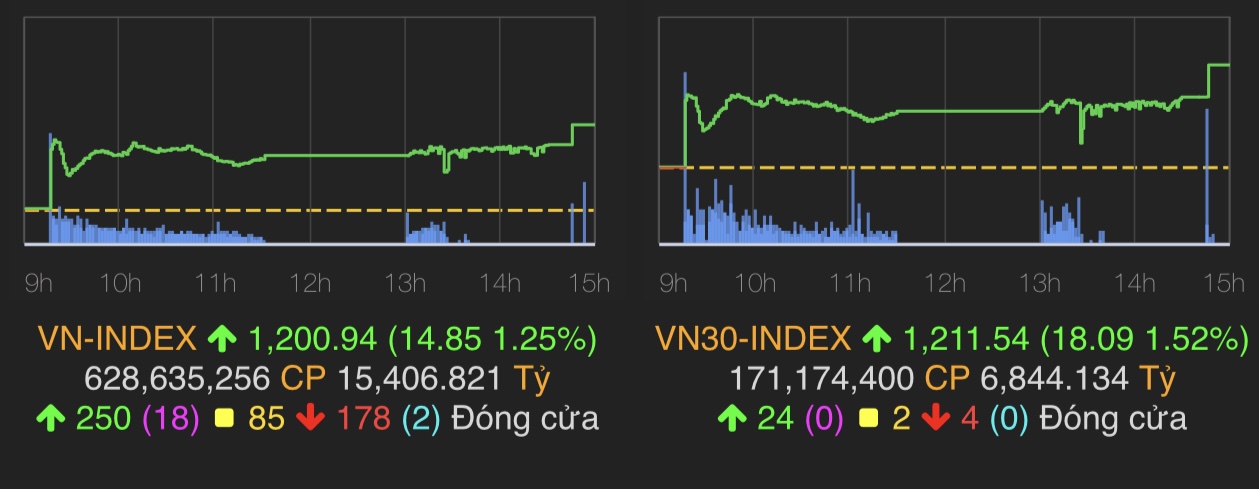The width and height of the screenshot is (1259, 489).
Task: Click the VN-INDEX volume 628,635,256
Action: [178, 379]
